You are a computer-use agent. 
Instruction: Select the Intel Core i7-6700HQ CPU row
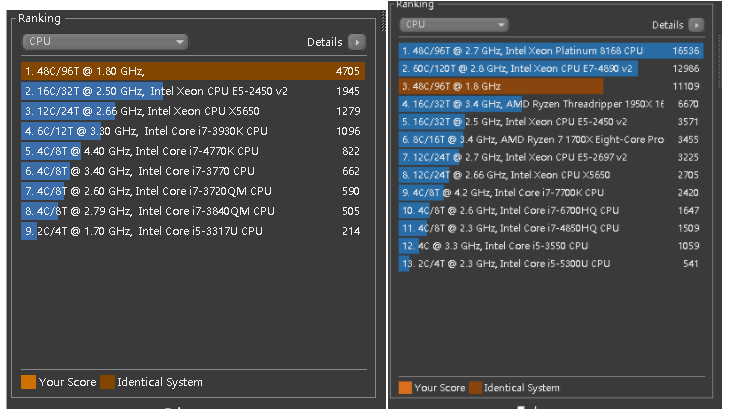(551, 210)
